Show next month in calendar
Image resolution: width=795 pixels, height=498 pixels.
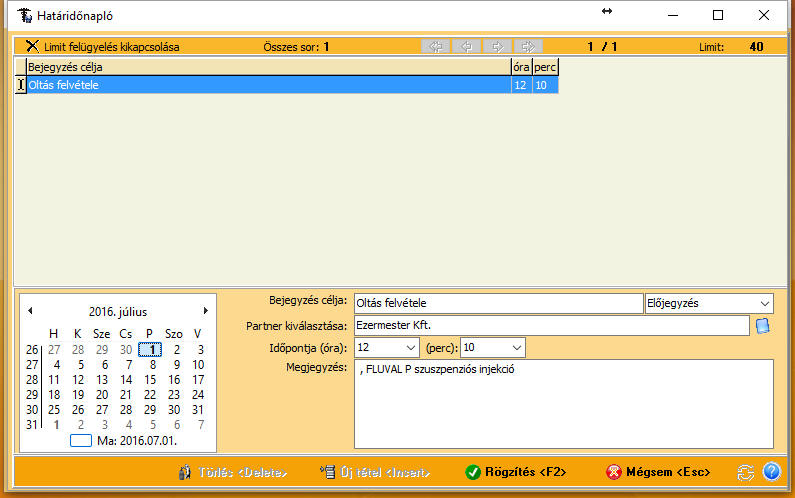coord(205,311)
